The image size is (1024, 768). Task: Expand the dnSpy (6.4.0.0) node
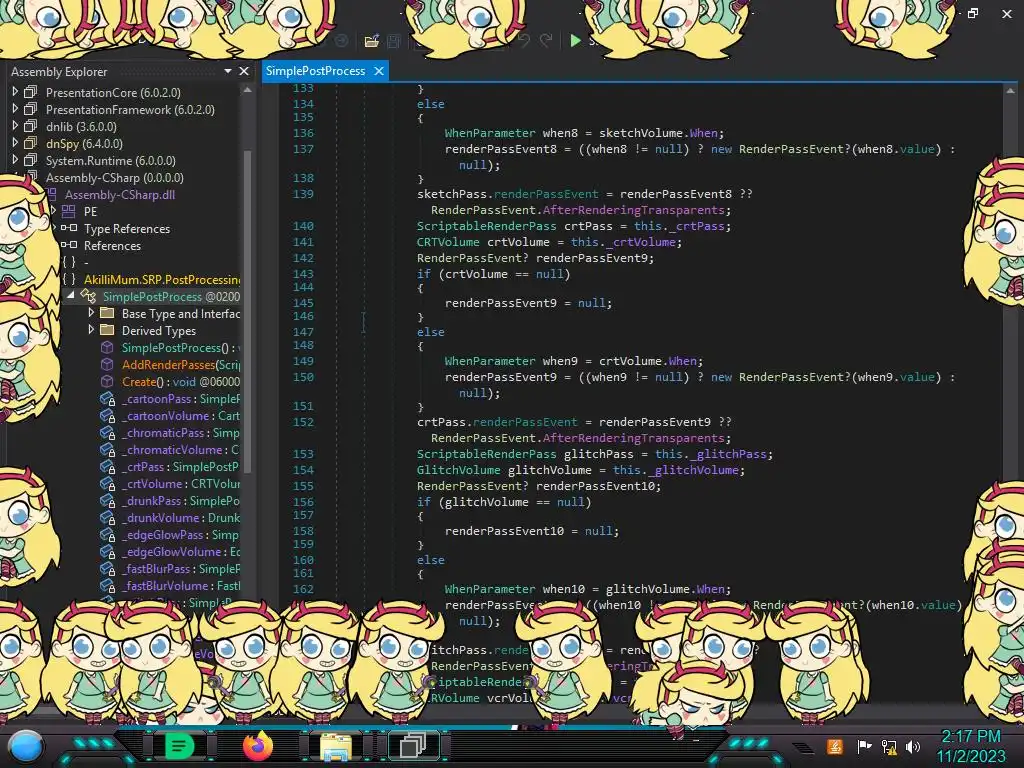tap(15, 143)
